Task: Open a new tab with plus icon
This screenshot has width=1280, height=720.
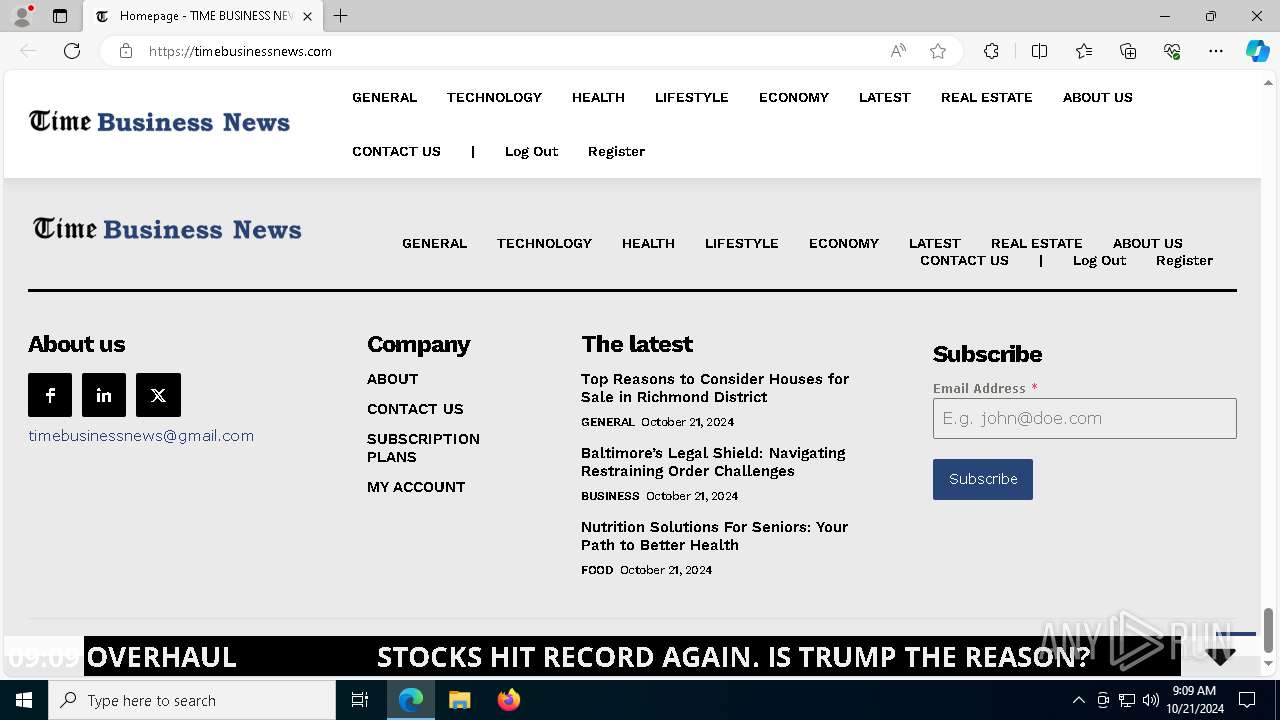Action: tap(341, 16)
